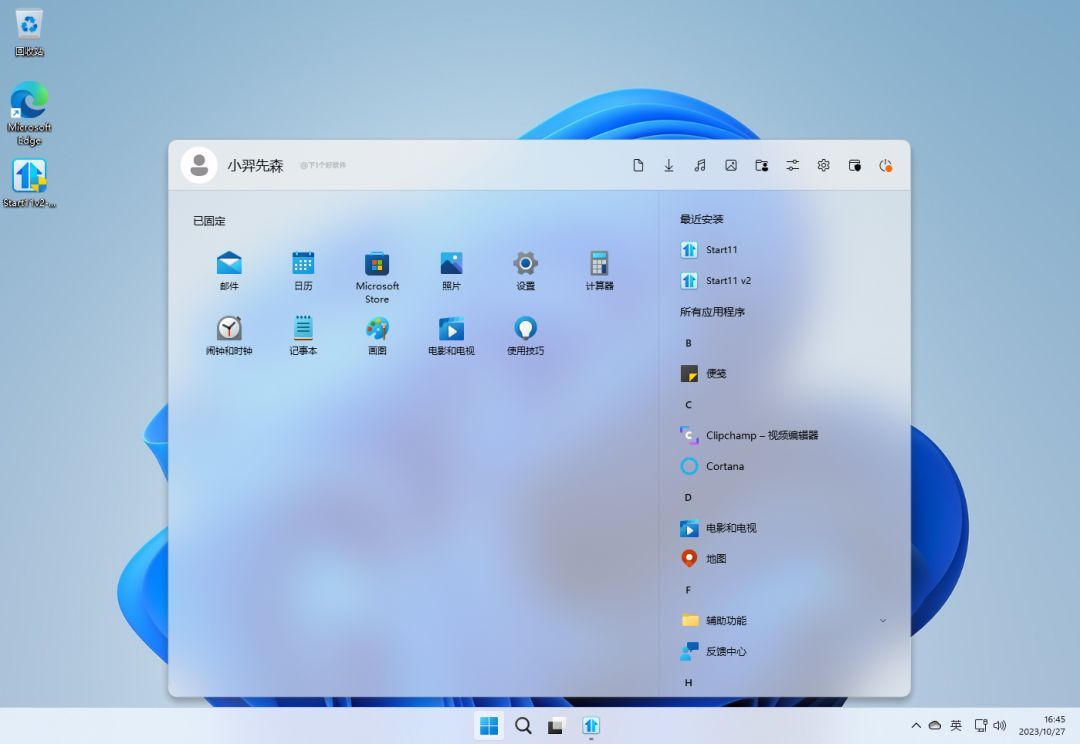Launch the pinned 闹钟和时钟 app

[x=229, y=335]
